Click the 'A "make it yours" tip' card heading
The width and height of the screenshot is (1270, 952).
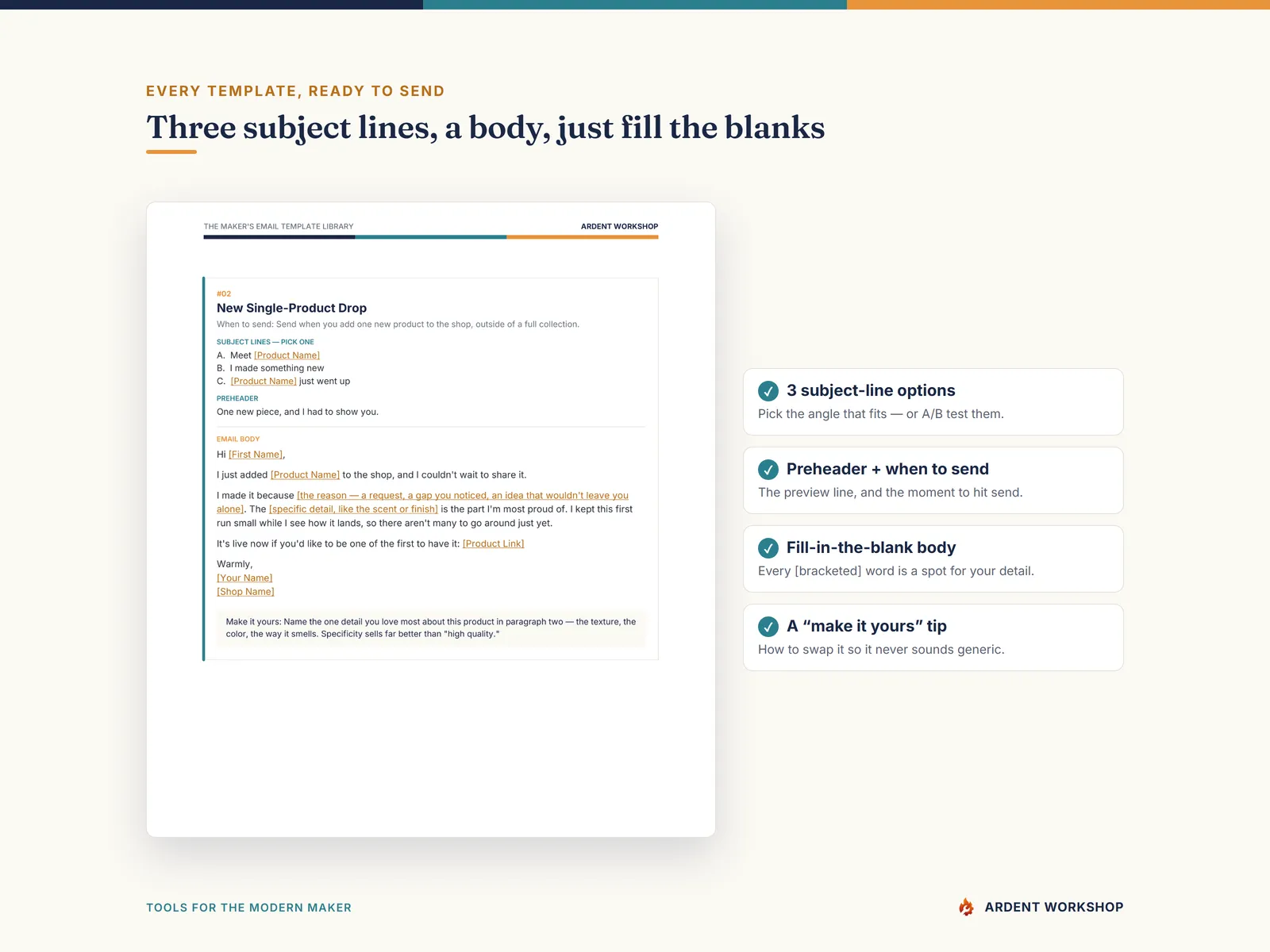tap(867, 626)
